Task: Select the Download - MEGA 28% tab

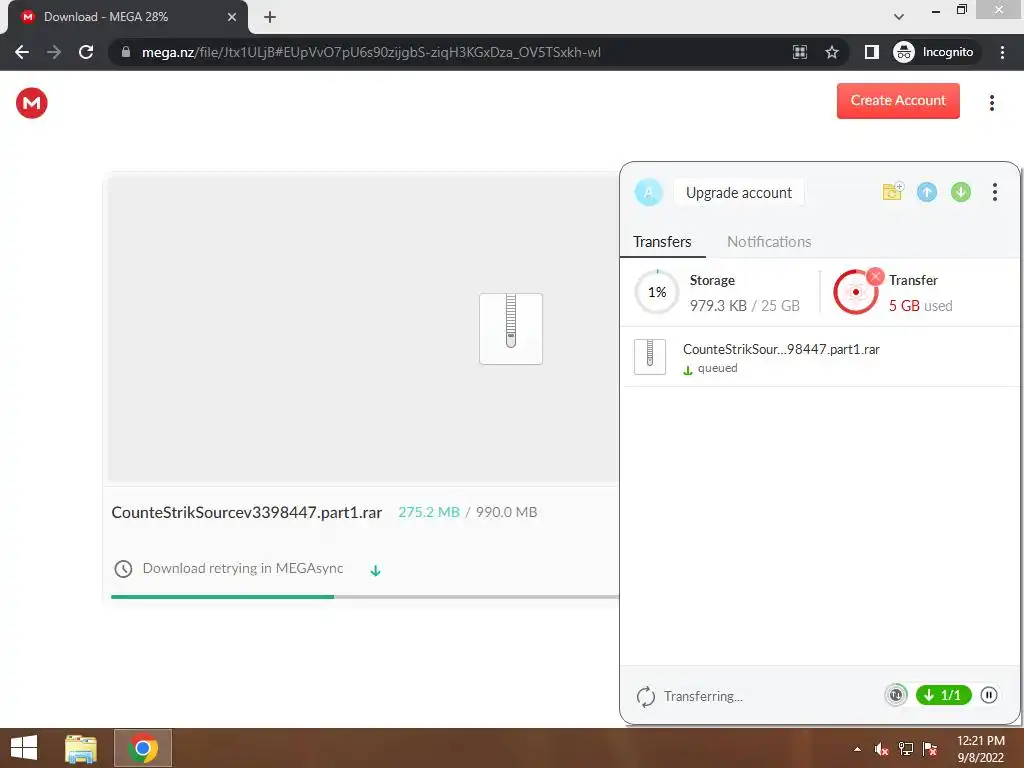Action: tap(128, 17)
